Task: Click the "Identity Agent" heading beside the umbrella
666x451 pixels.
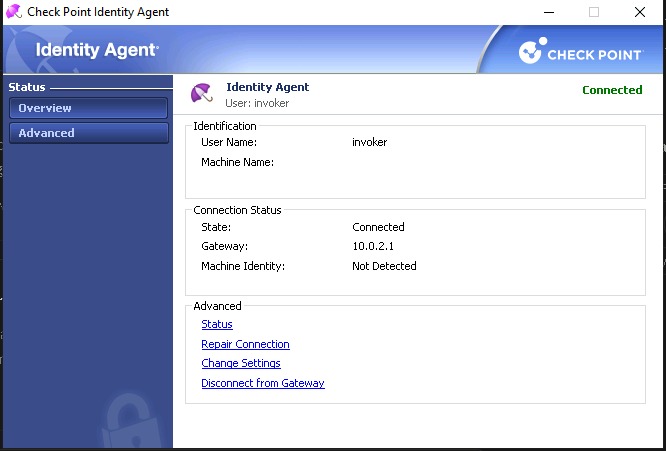Action: point(268,87)
